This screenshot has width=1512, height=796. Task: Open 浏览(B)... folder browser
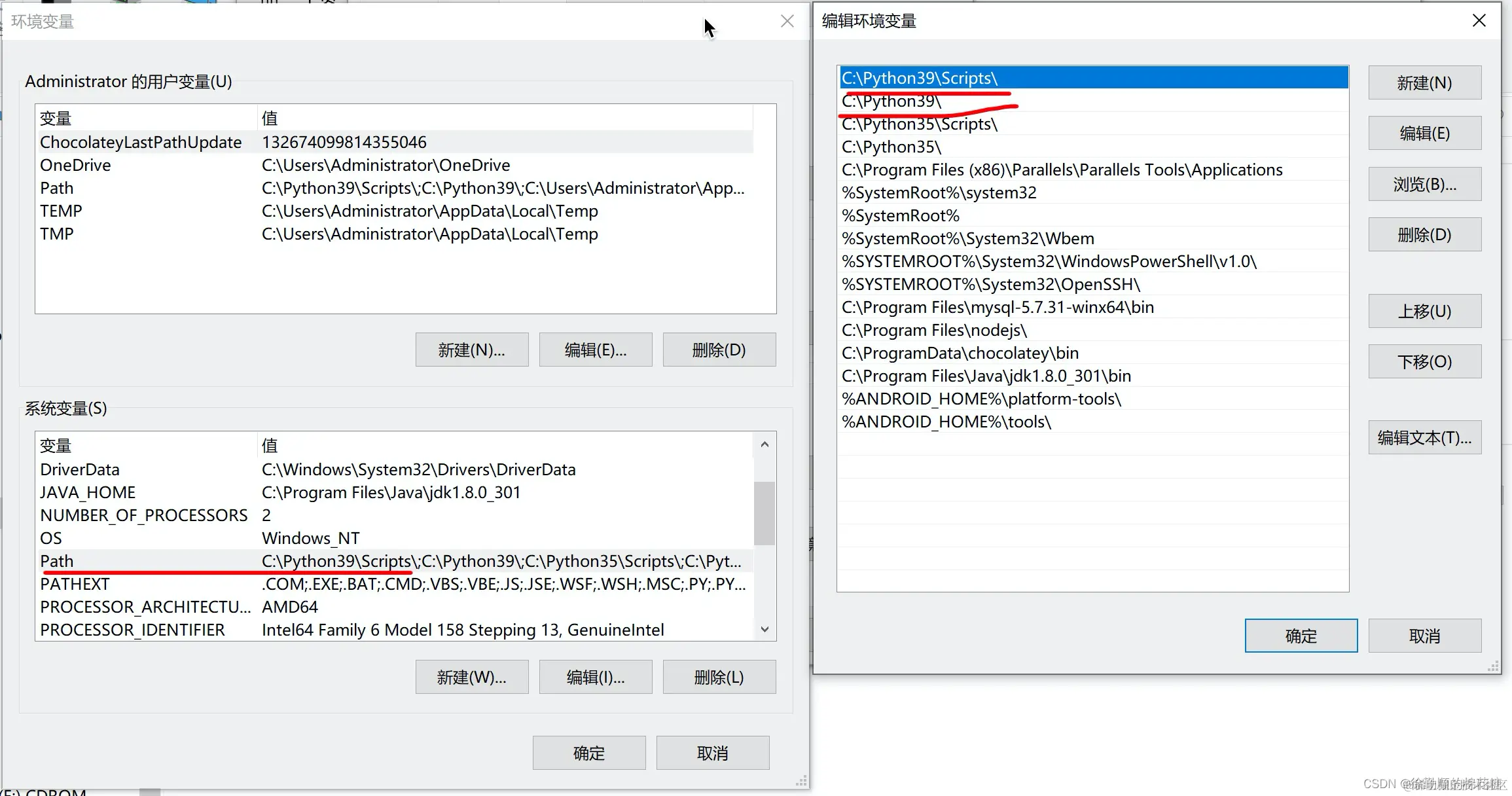click(x=1424, y=185)
